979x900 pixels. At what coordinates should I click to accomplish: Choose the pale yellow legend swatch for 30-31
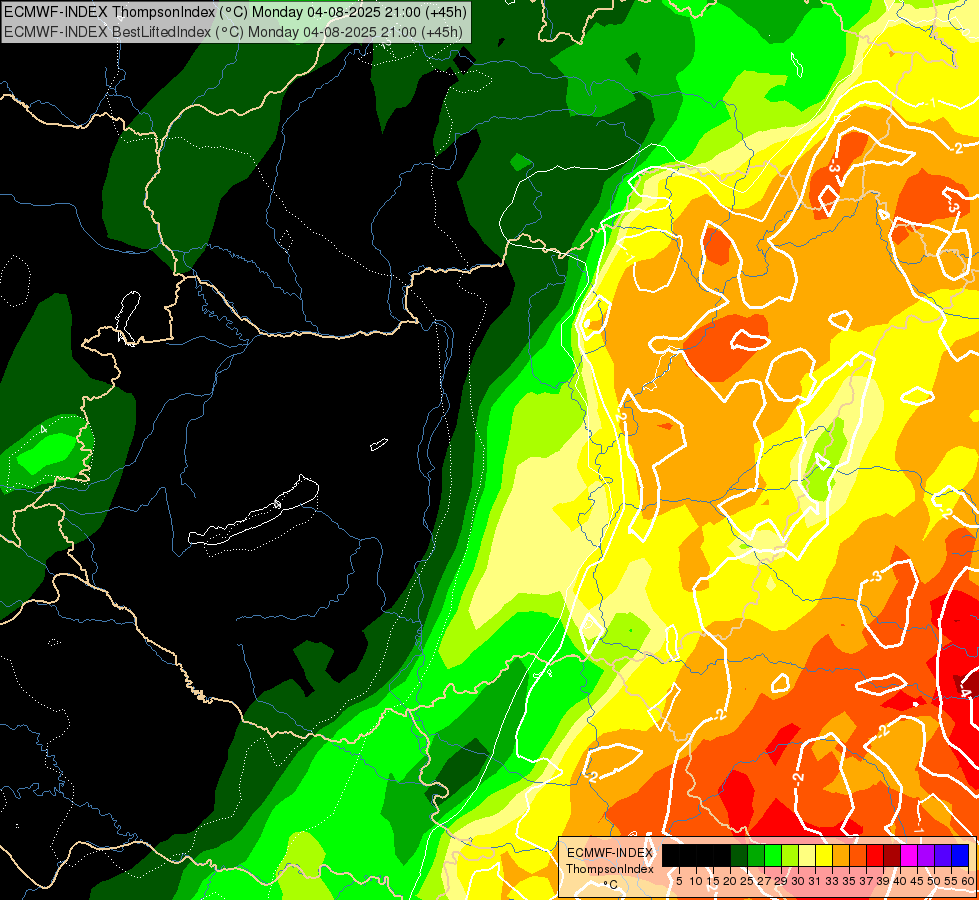807,855
